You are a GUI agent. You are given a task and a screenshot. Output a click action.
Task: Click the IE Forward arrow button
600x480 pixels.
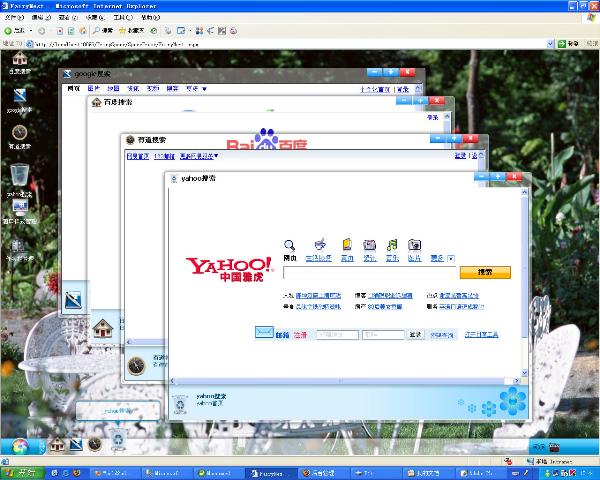pos(42,31)
